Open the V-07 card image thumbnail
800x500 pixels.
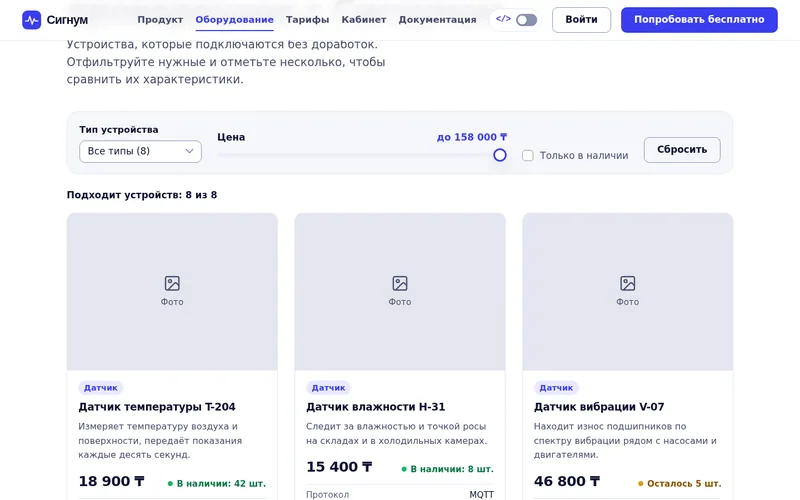pos(628,291)
